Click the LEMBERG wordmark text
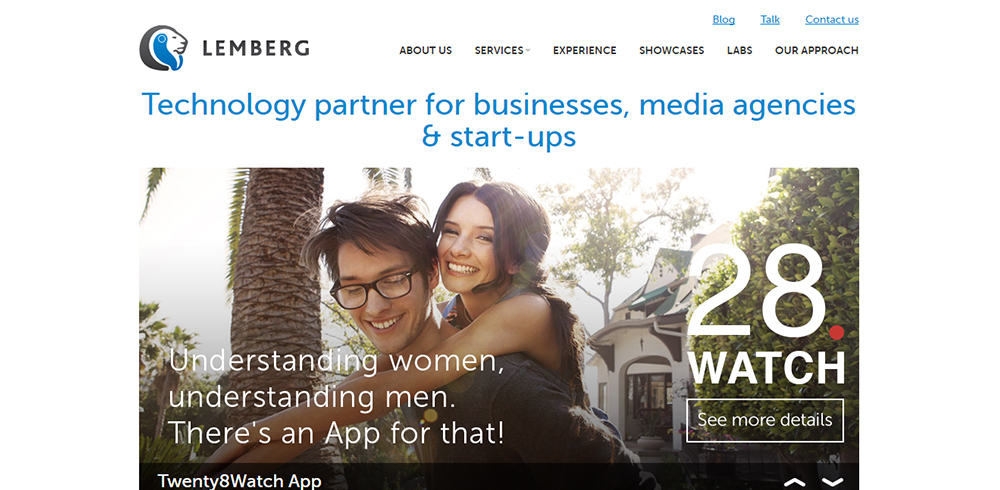Screen dimensions: 1000x490 click(256, 48)
